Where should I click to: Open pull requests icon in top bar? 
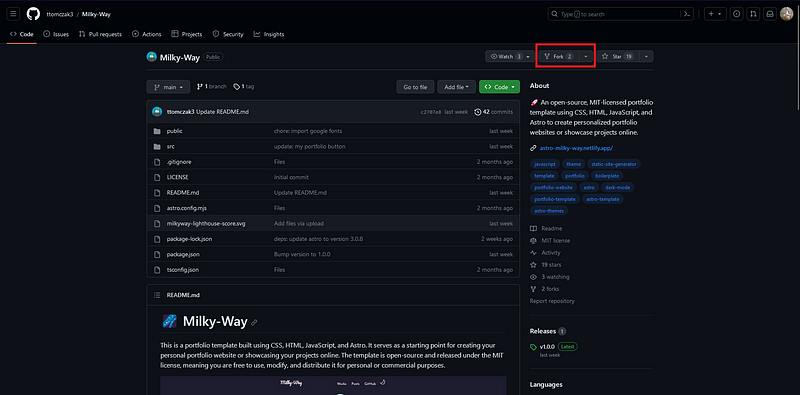pos(753,14)
